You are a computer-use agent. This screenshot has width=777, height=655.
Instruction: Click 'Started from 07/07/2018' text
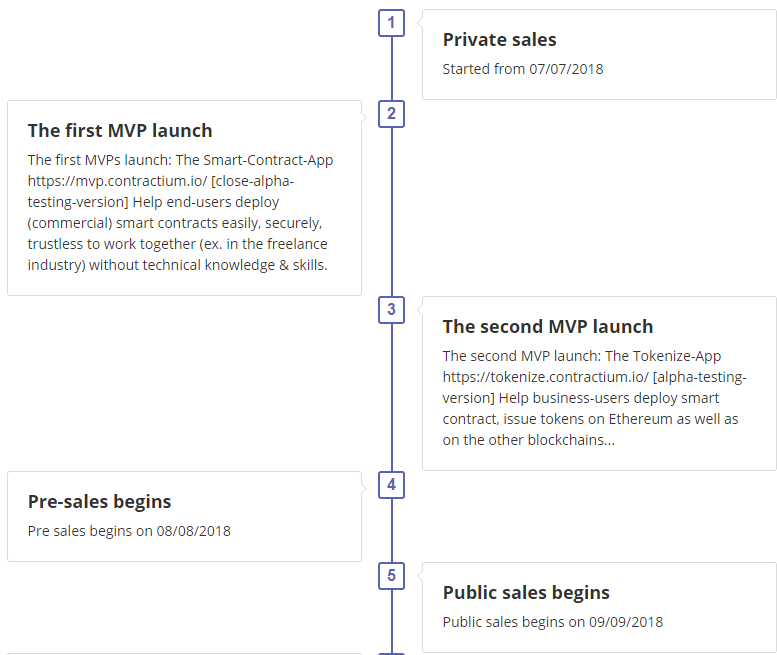coord(522,69)
